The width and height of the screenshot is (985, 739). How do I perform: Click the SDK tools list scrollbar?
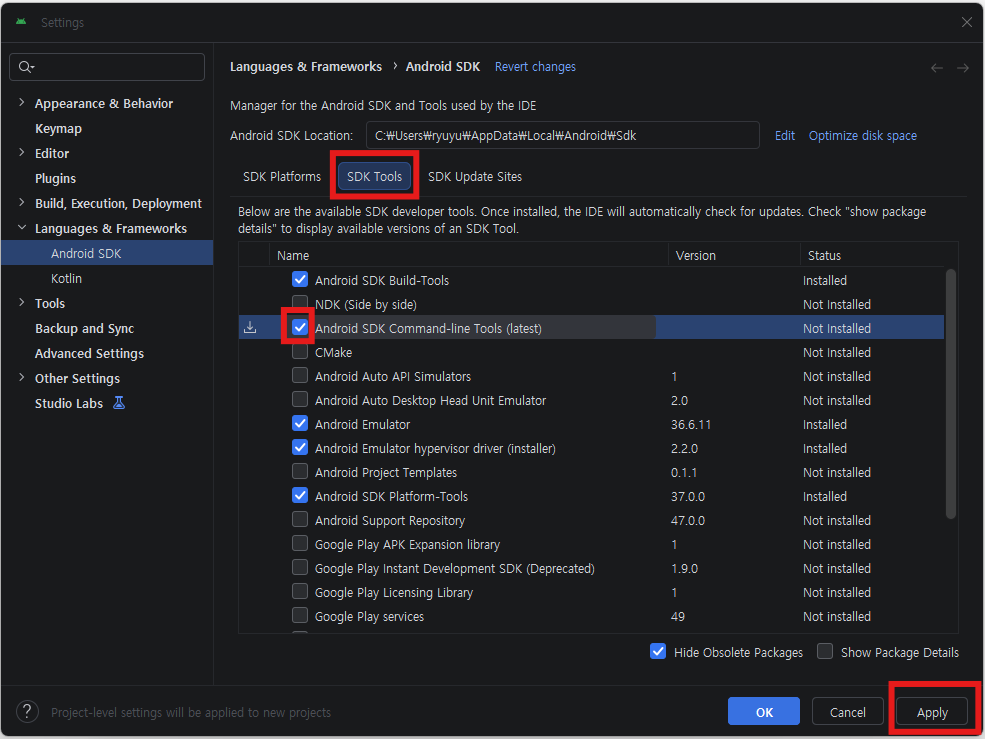(950, 393)
